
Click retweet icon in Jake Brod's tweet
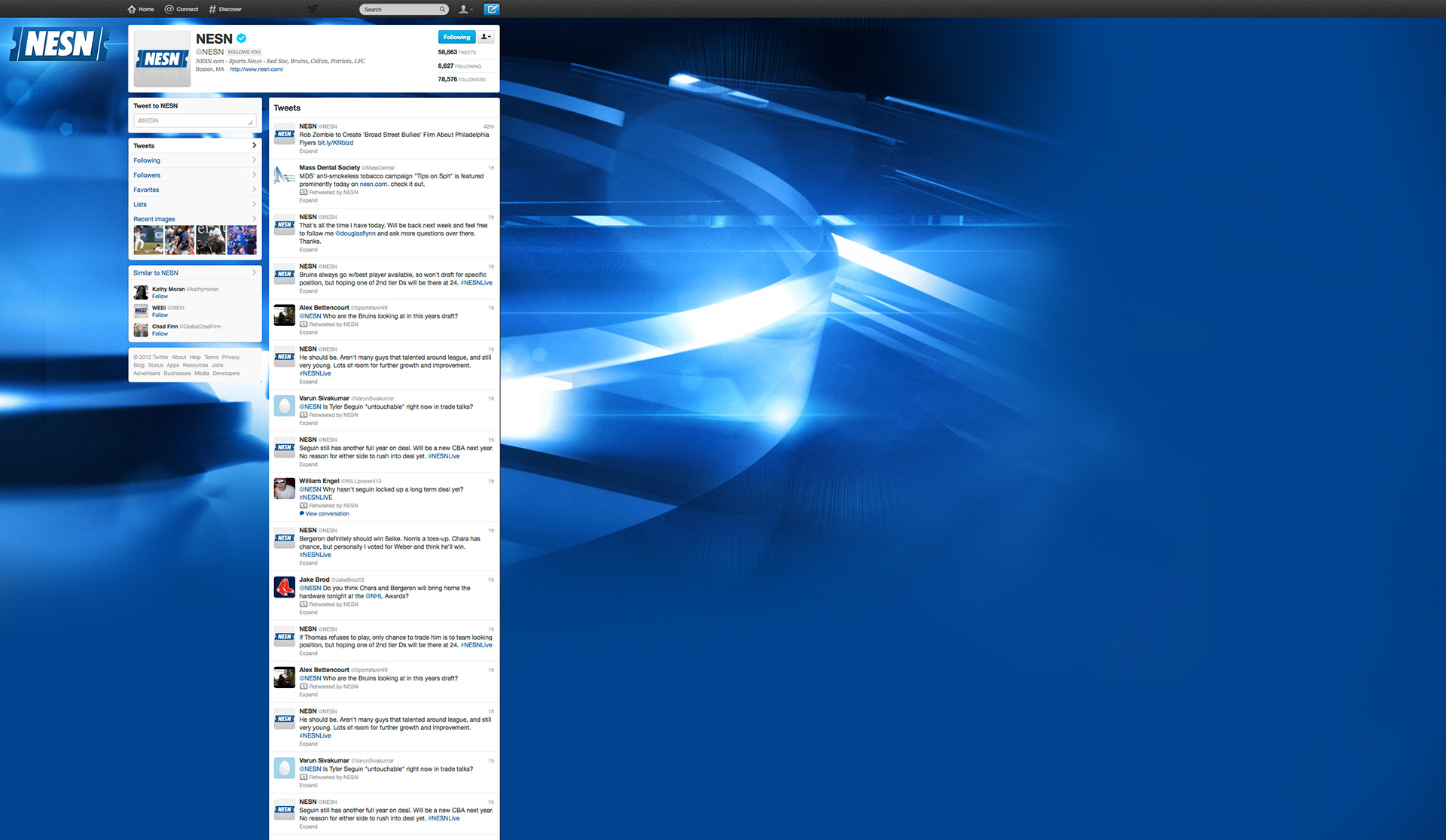(304, 604)
